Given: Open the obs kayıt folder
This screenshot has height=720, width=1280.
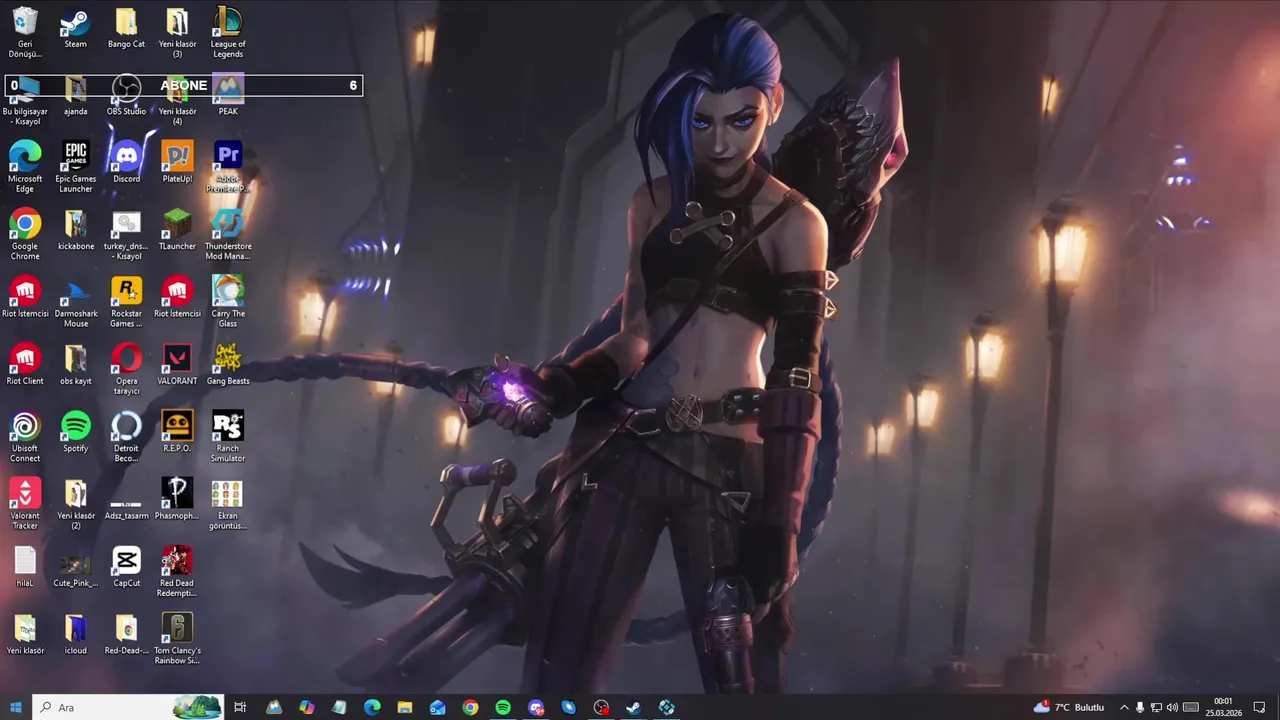Looking at the screenshot, I should (x=76, y=365).
